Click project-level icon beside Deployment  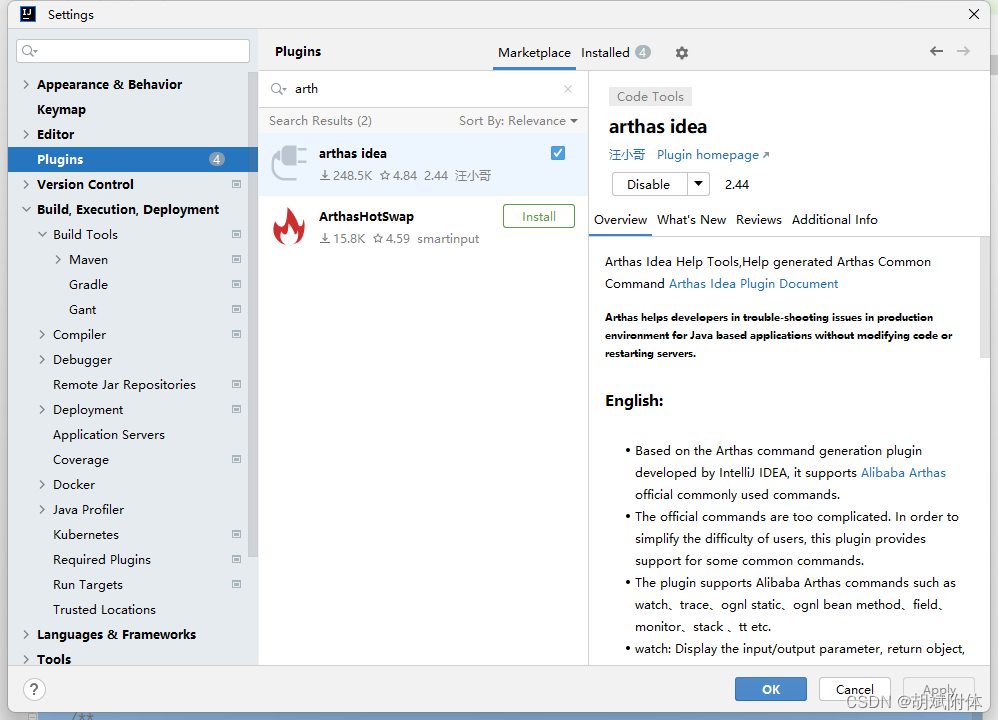(x=236, y=409)
